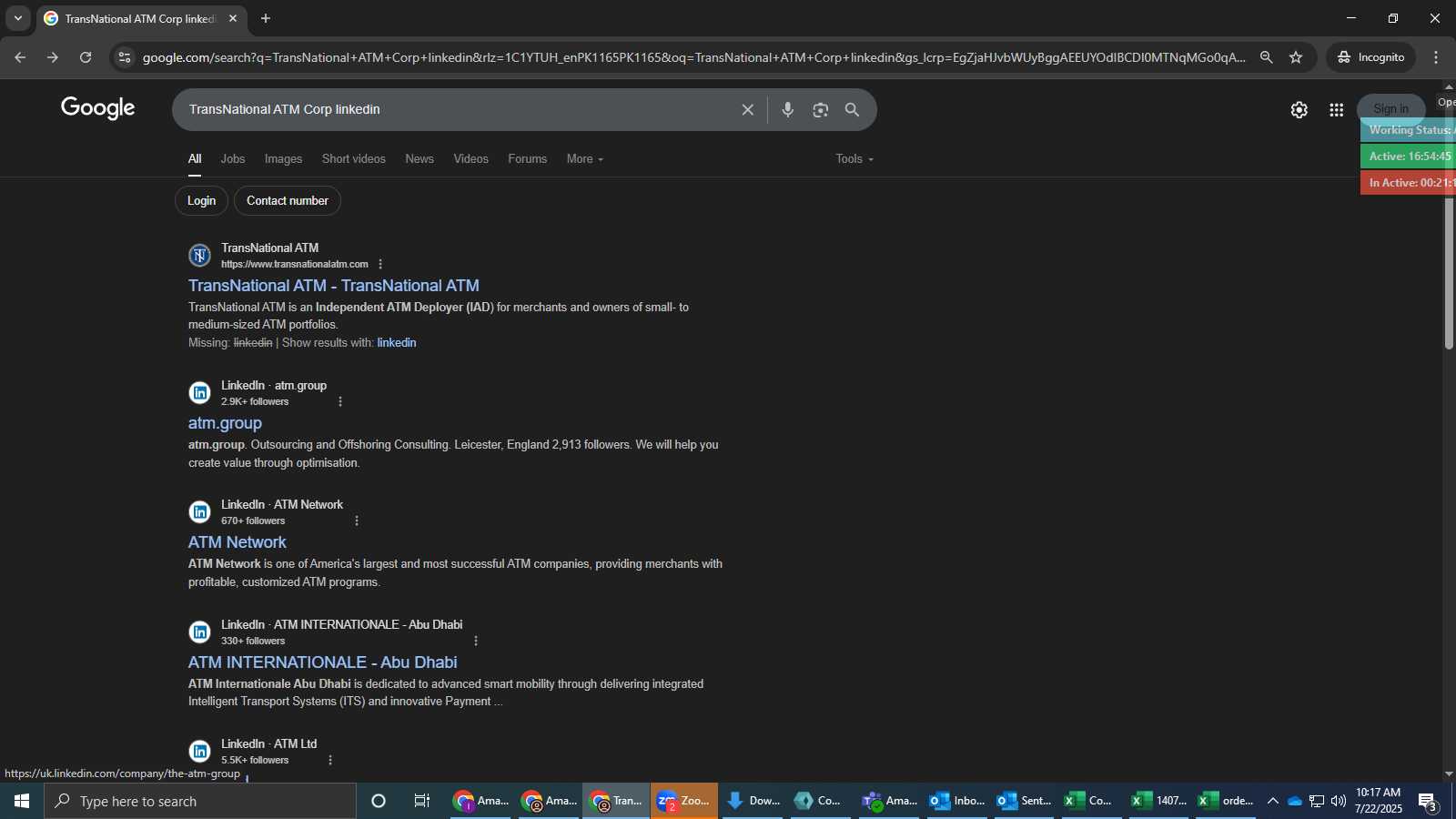This screenshot has width=1456, height=819.
Task: Open options for ATM Ltd result
Action: (x=329, y=760)
